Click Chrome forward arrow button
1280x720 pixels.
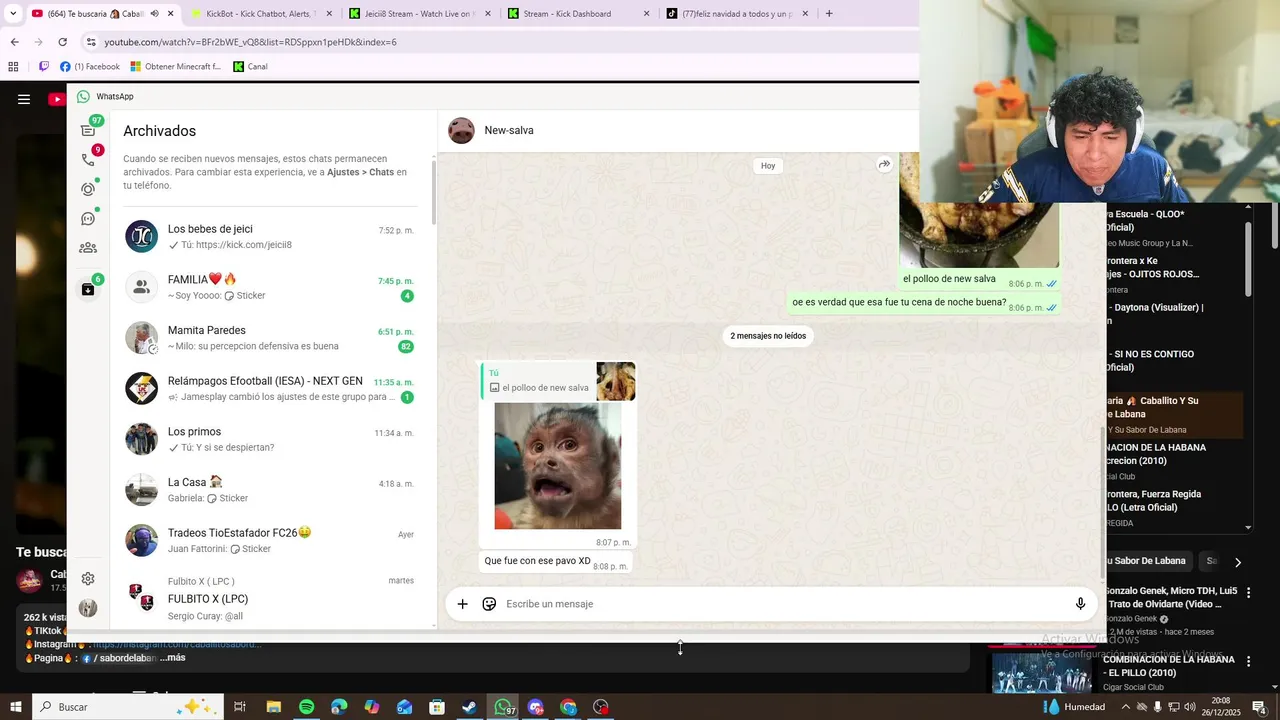[38, 42]
